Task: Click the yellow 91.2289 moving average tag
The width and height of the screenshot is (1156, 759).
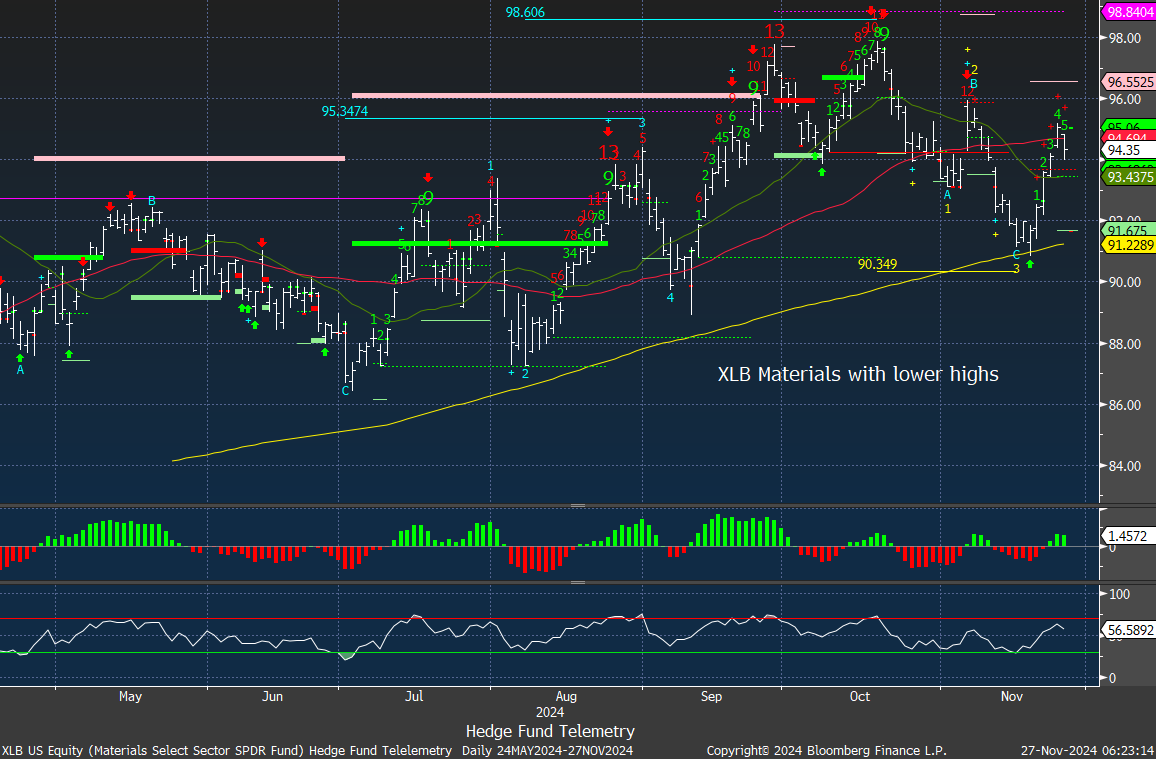Action: tap(1128, 245)
